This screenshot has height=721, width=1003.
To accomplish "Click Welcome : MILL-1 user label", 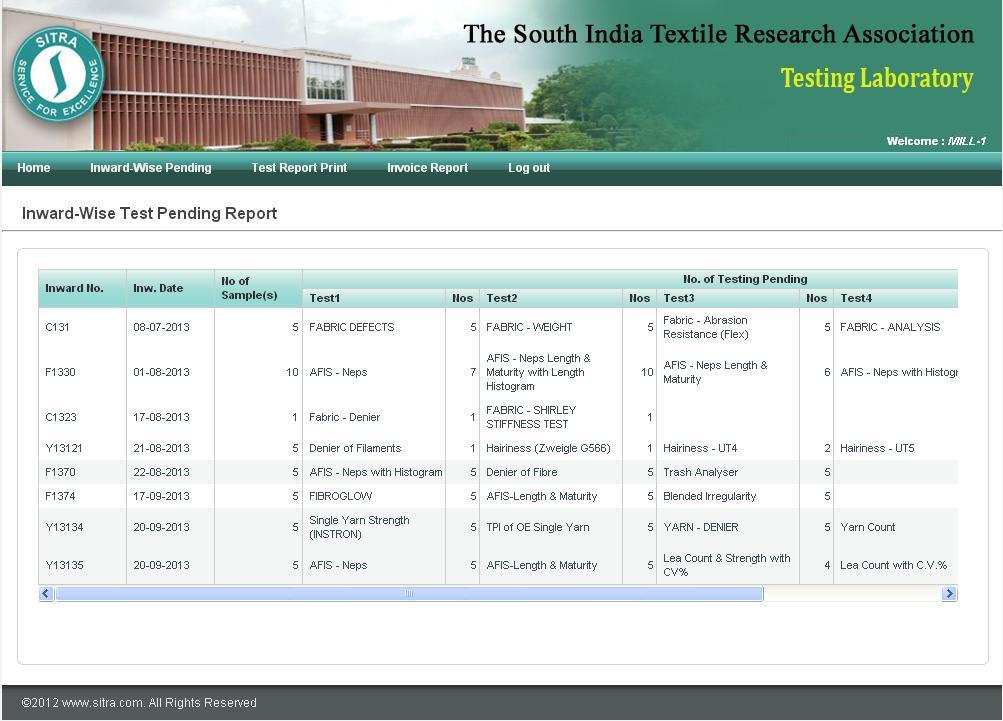I will pyautogui.click(x=936, y=141).
